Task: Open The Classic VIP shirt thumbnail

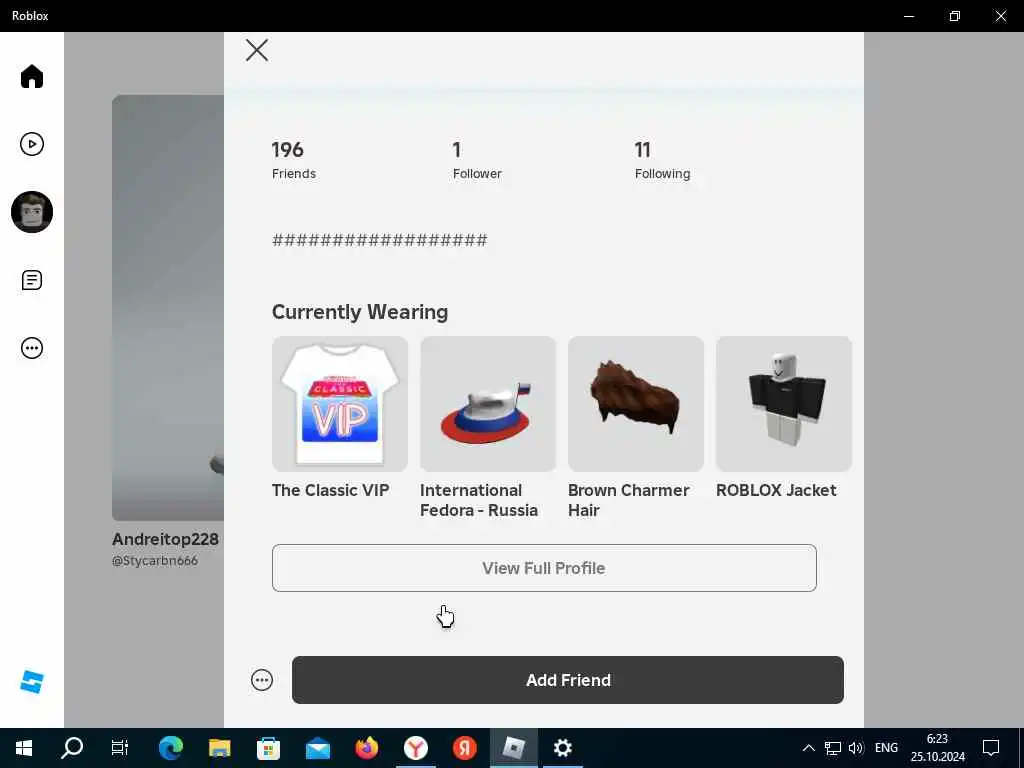Action: click(340, 404)
